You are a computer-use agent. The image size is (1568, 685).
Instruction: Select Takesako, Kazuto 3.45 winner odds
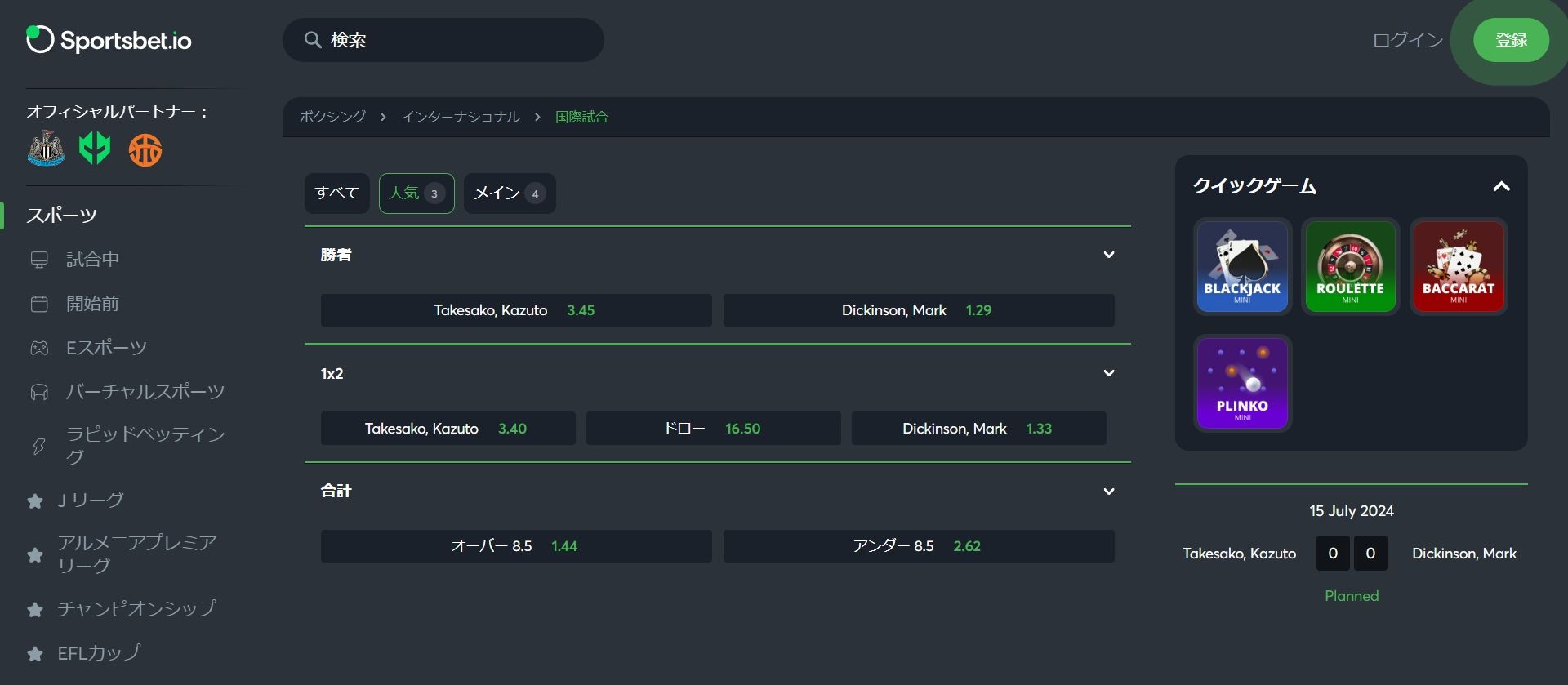click(515, 310)
